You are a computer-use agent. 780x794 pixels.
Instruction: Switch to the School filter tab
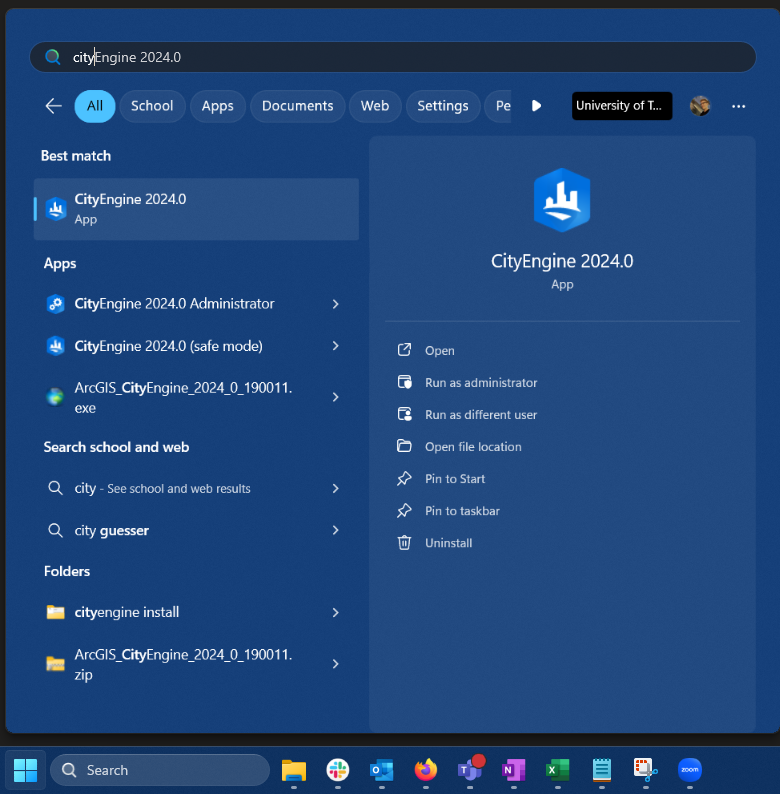pos(152,106)
